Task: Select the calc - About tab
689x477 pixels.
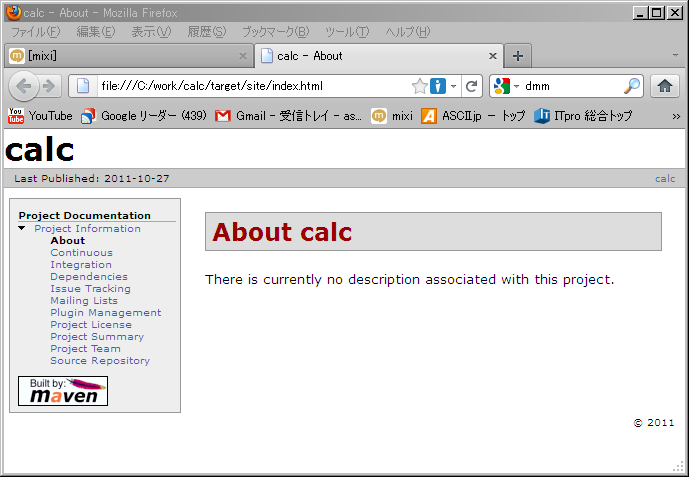Action: click(379, 56)
